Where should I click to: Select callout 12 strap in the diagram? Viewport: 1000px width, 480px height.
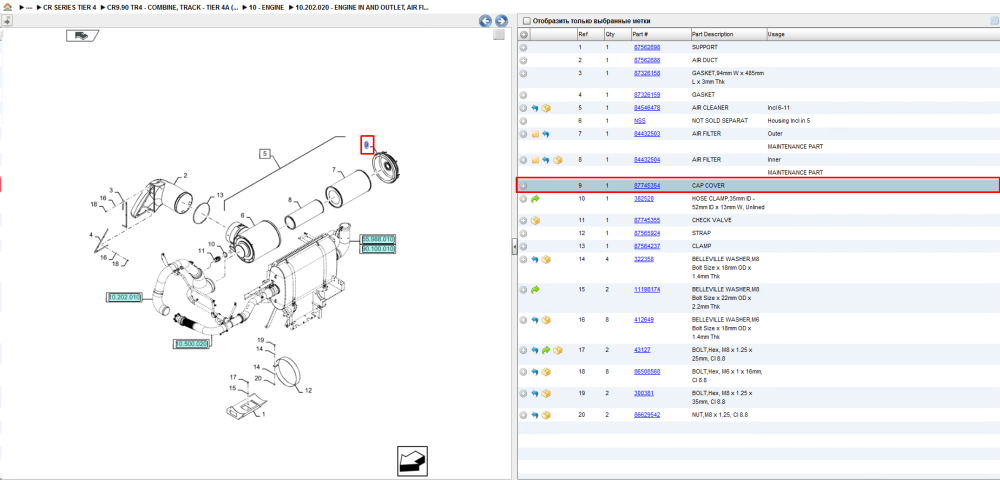coord(308,391)
